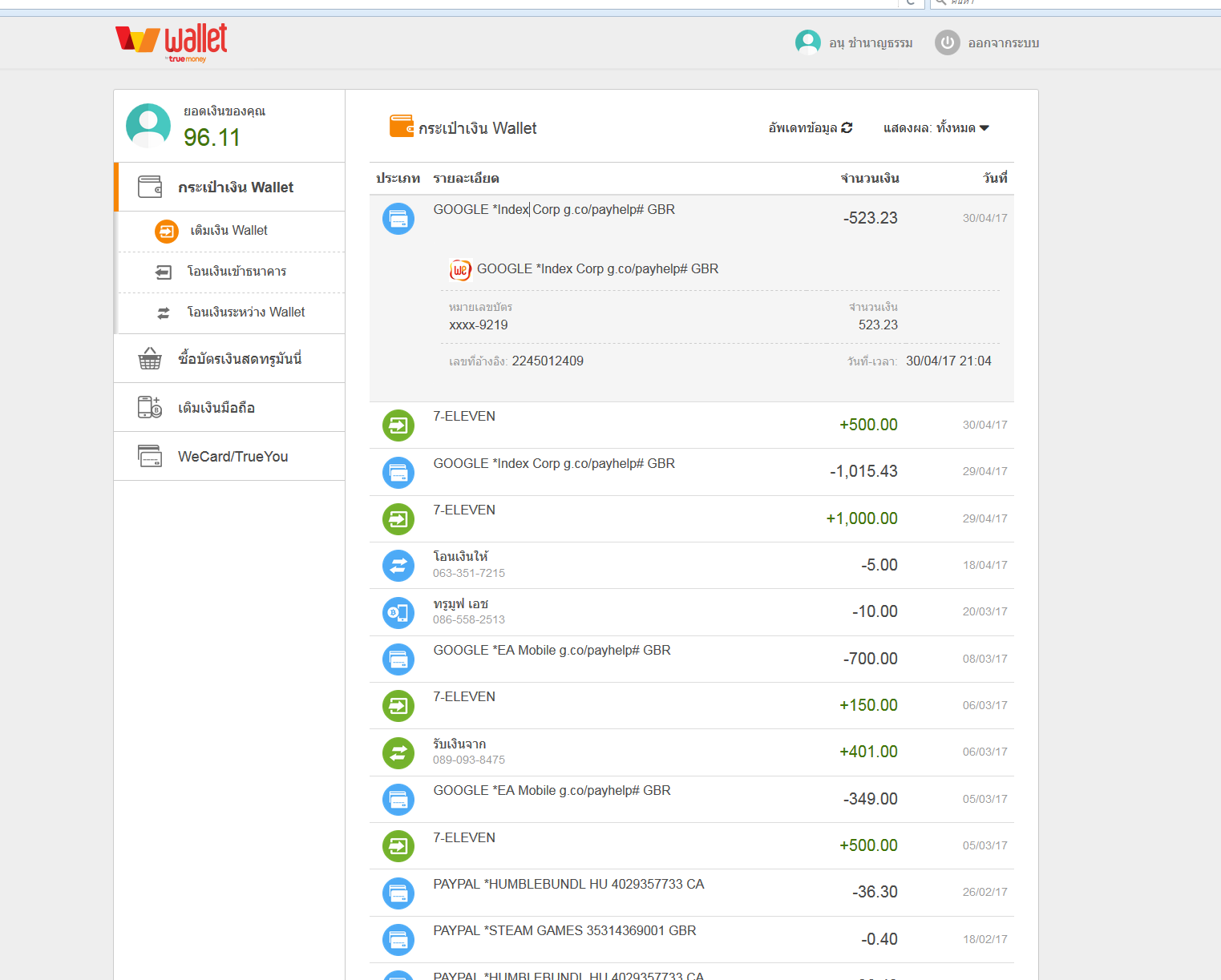Click the PAYPAL *HUMBLEBUNDL row dated 26/02/17

coord(692,893)
